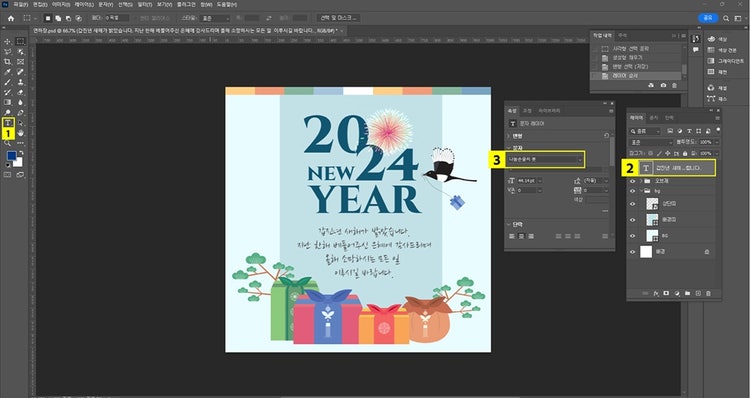The width and height of the screenshot is (750, 398).
Task: Open the layer filter type dropdown
Action: pos(645,131)
